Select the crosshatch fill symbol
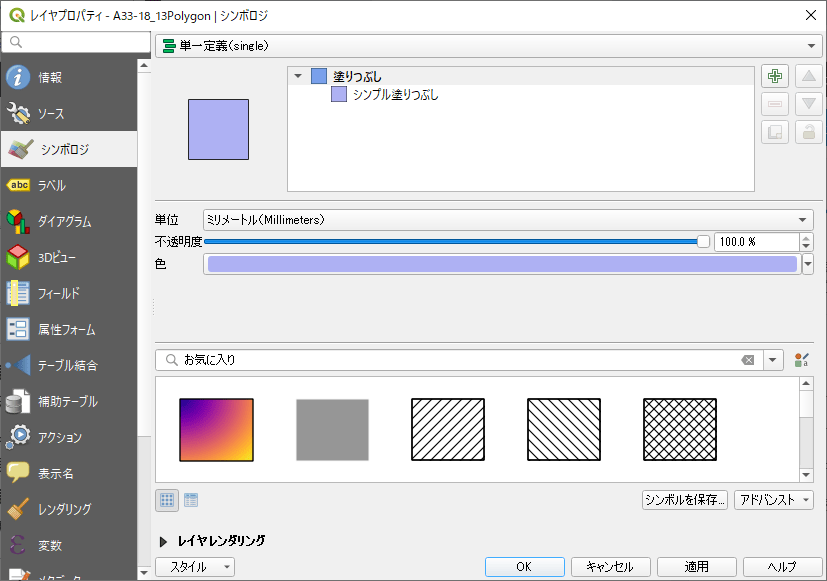The image size is (827, 581). coord(680,430)
